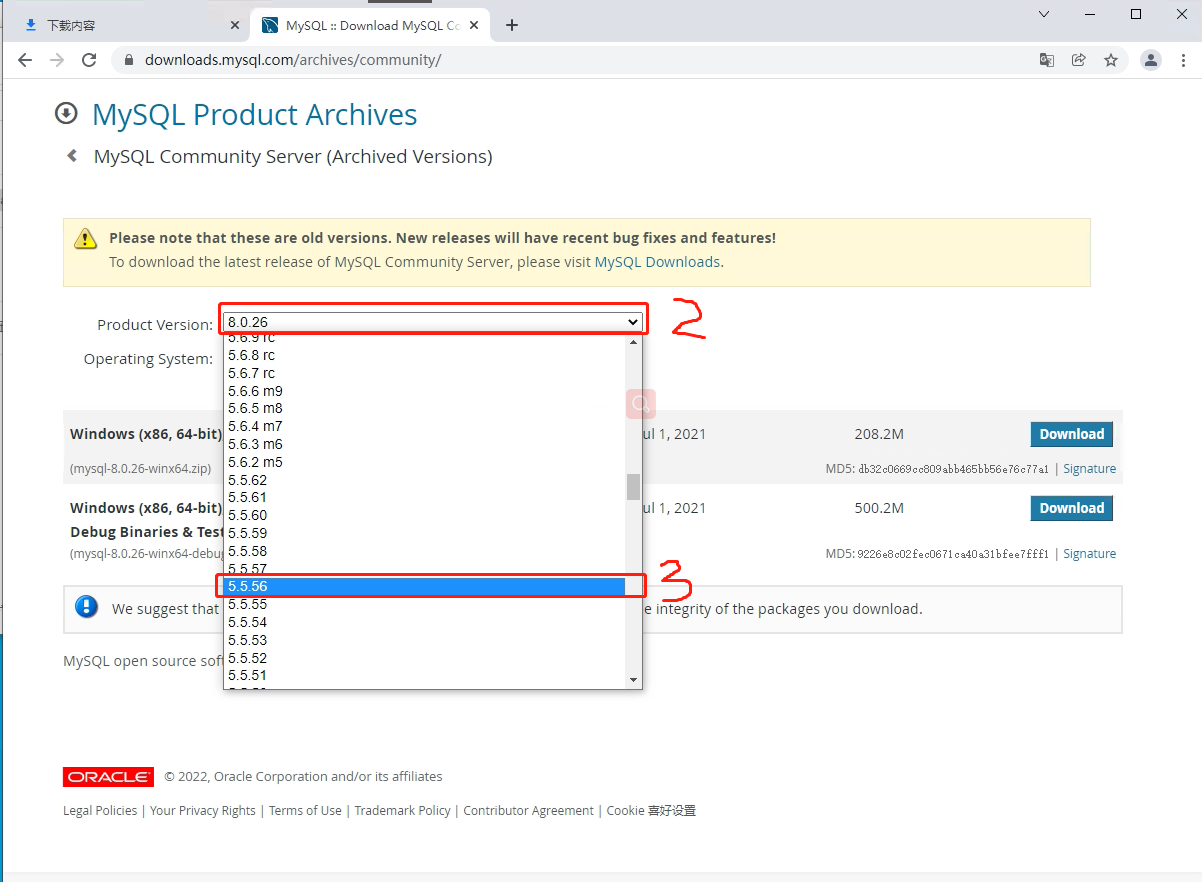This screenshot has height=882, width=1202.
Task: Open Terms of Use footer link
Action: (305, 811)
